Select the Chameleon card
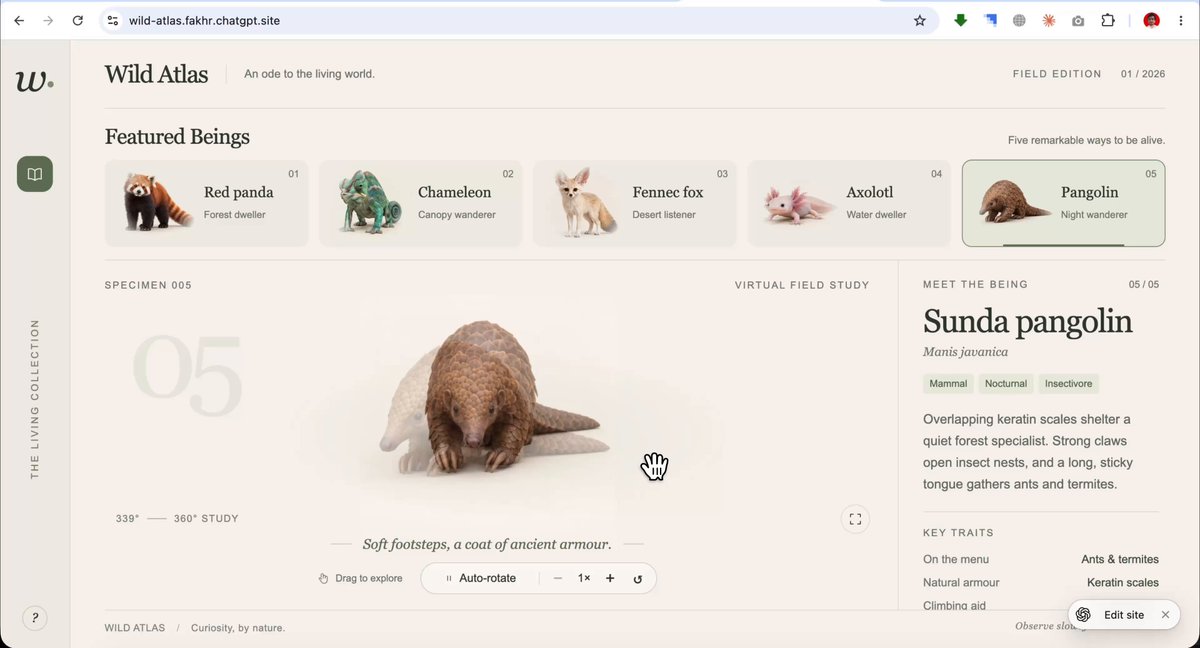This screenshot has width=1200, height=648. click(x=420, y=203)
